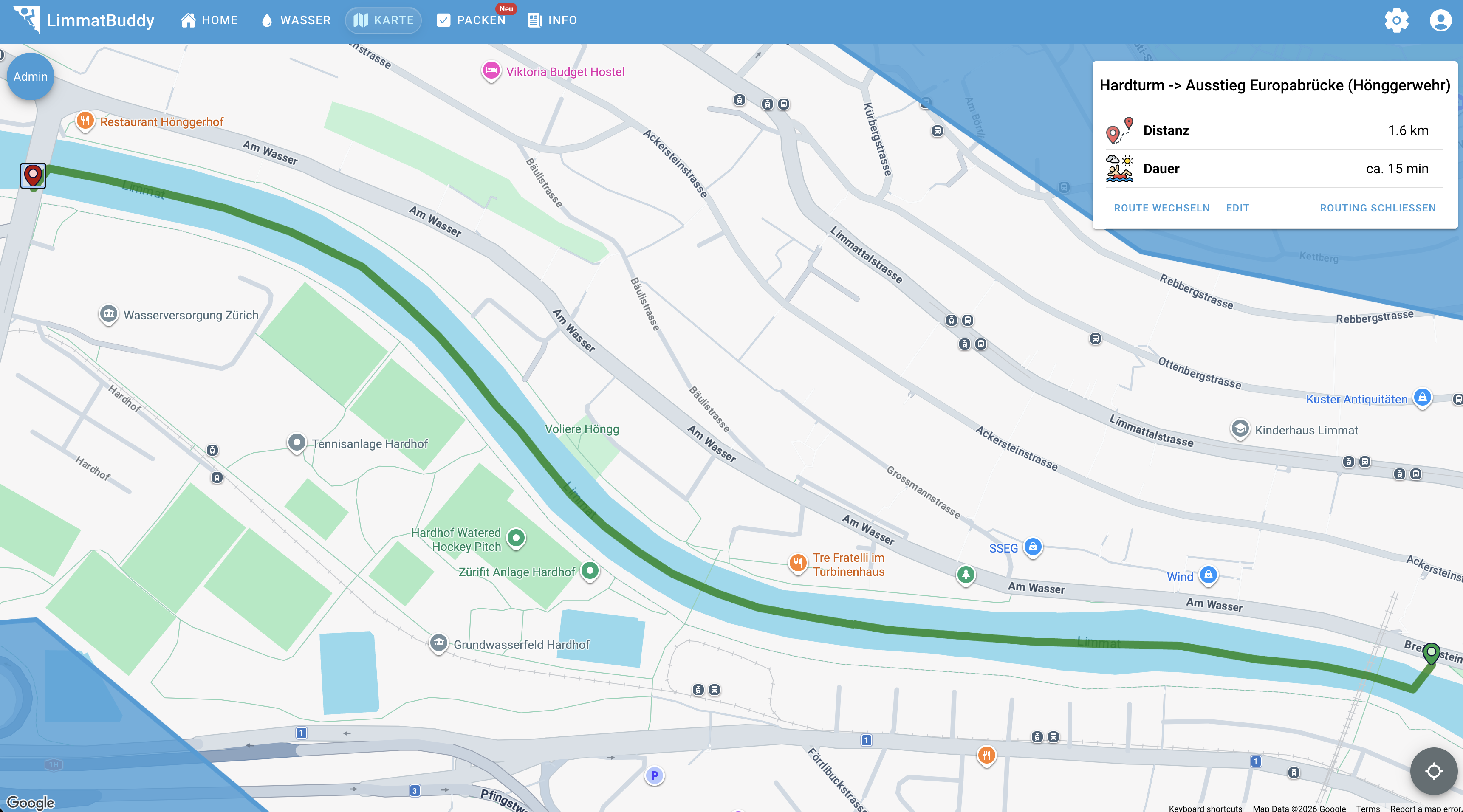Click the Distanz route icon
The image size is (1463, 812).
1119,131
